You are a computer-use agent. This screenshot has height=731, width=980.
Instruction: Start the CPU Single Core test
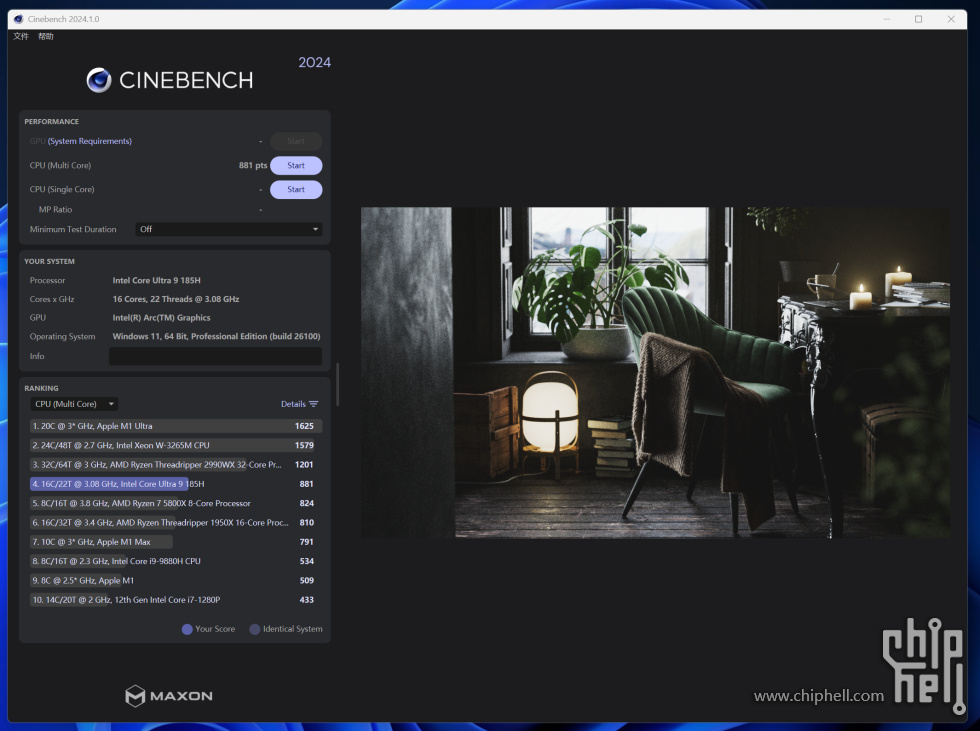296,189
